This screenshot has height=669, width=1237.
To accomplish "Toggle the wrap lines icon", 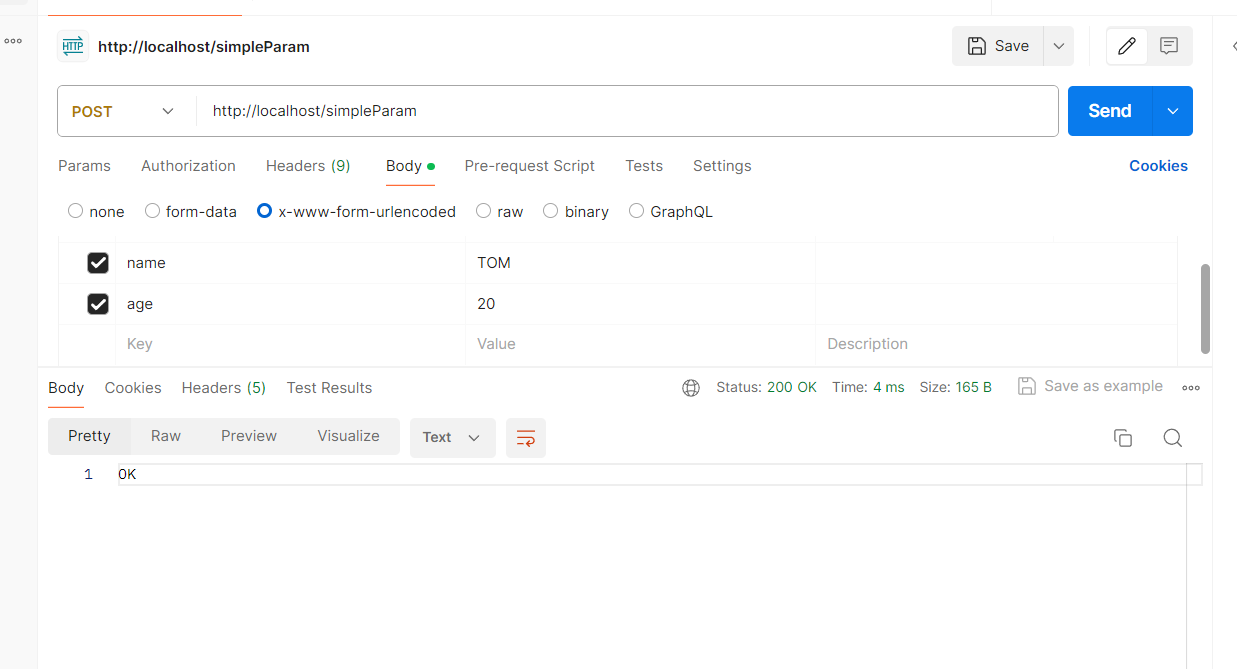I will (526, 438).
